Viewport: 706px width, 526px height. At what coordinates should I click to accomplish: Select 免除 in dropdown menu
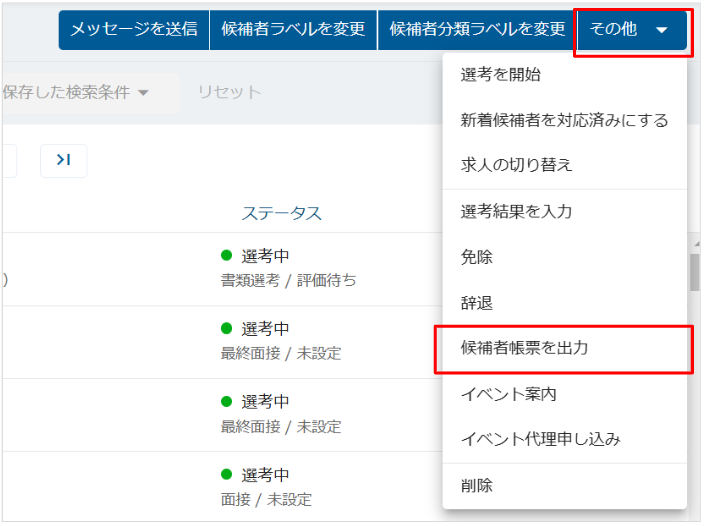477,257
